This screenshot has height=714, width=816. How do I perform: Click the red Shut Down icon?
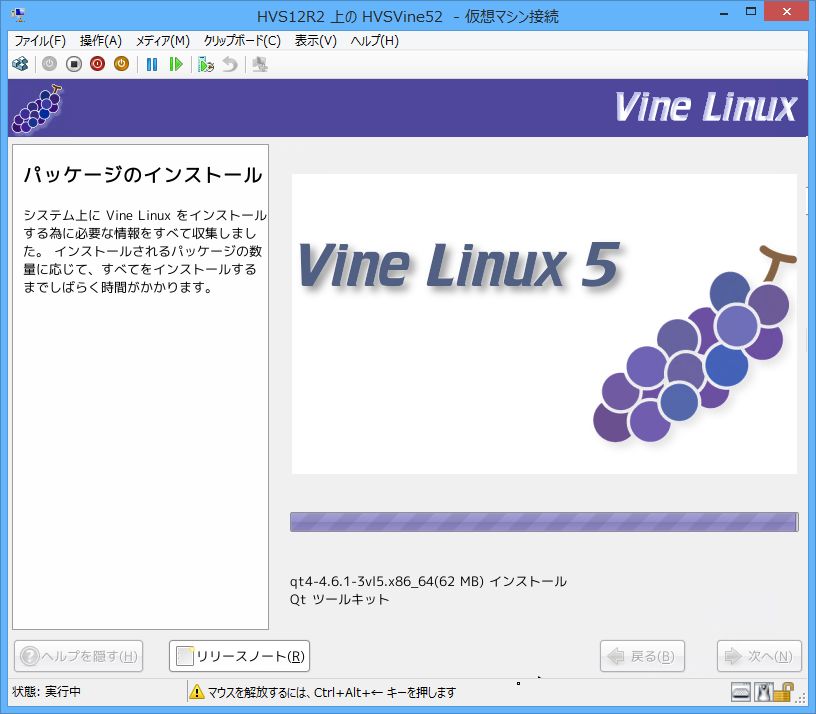(x=97, y=64)
